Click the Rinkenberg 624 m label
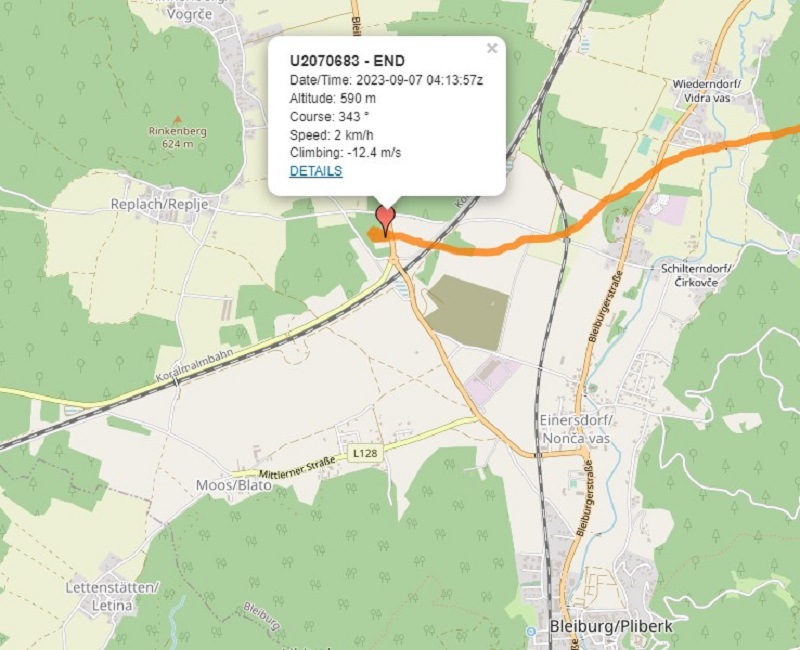 click(178, 137)
